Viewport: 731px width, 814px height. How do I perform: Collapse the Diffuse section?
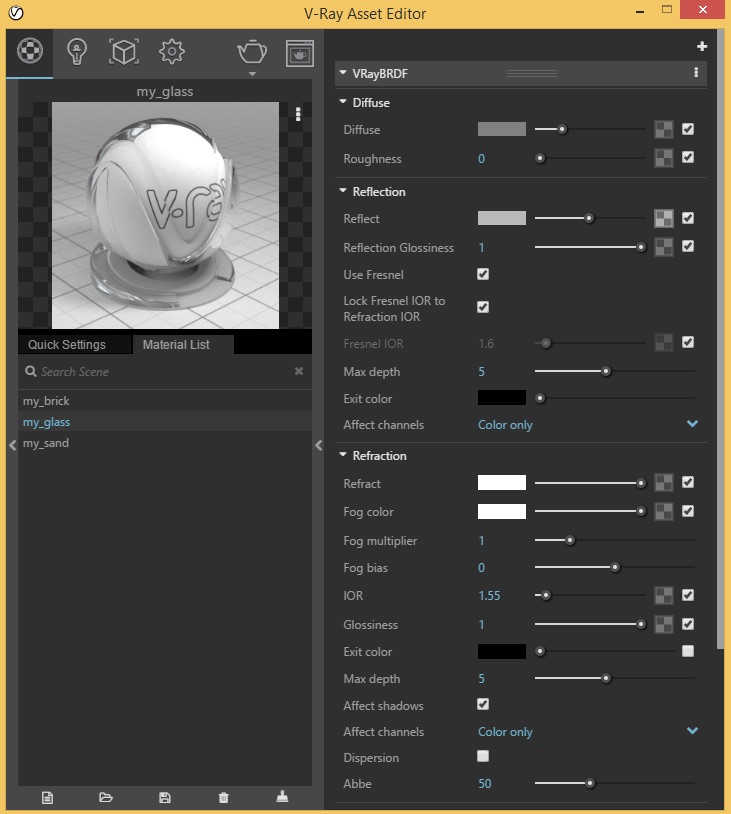pos(343,102)
